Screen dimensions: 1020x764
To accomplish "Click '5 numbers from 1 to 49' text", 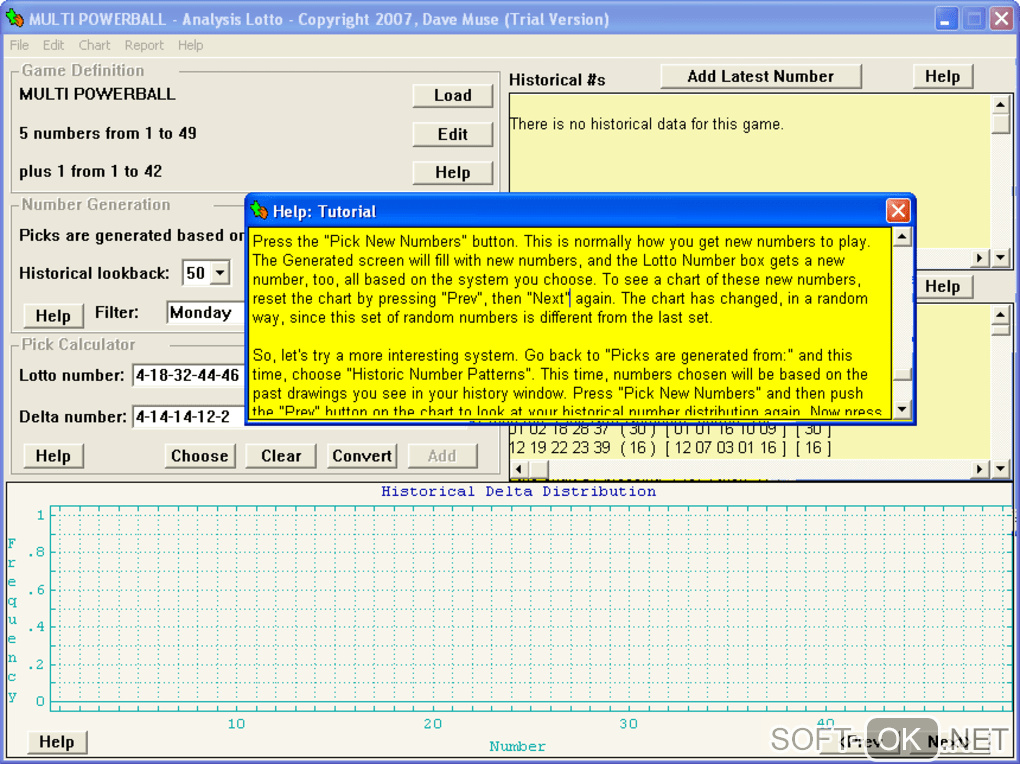I will click(108, 133).
